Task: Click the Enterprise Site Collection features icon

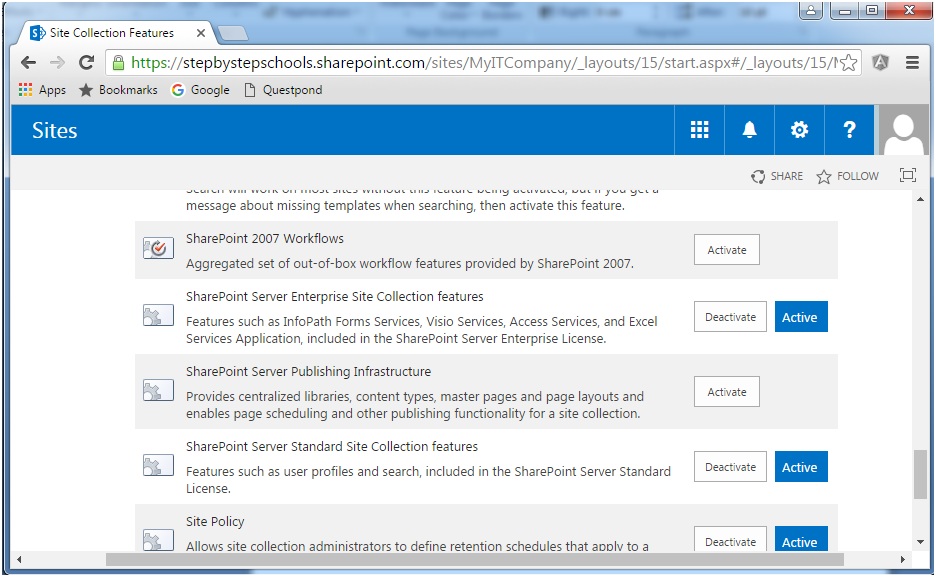Action: [158, 316]
